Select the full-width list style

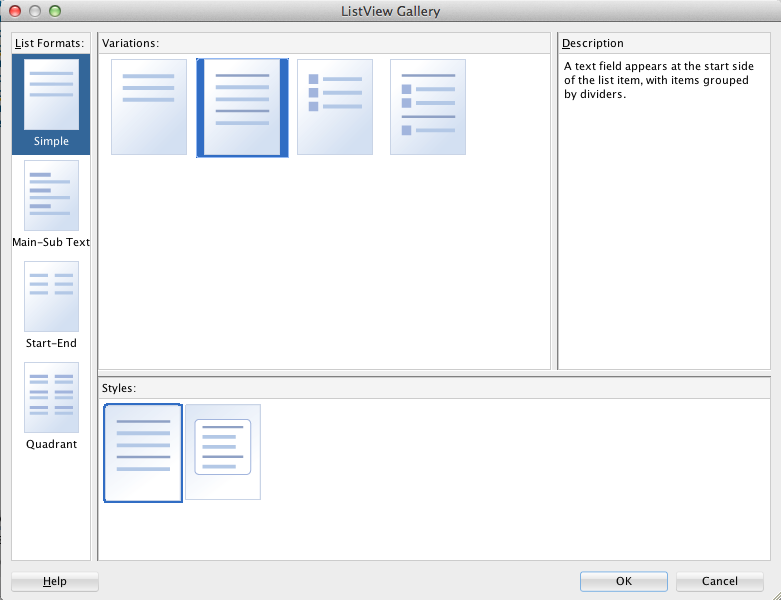[x=143, y=453]
